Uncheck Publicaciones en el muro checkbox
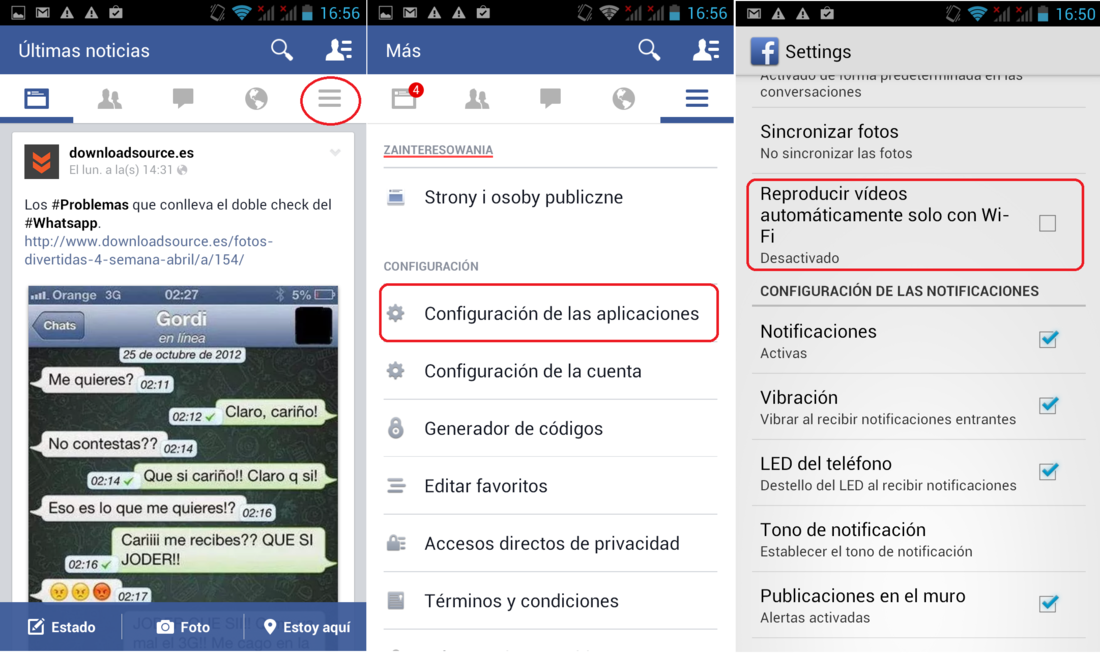 pyautogui.click(x=1048, y=603)
